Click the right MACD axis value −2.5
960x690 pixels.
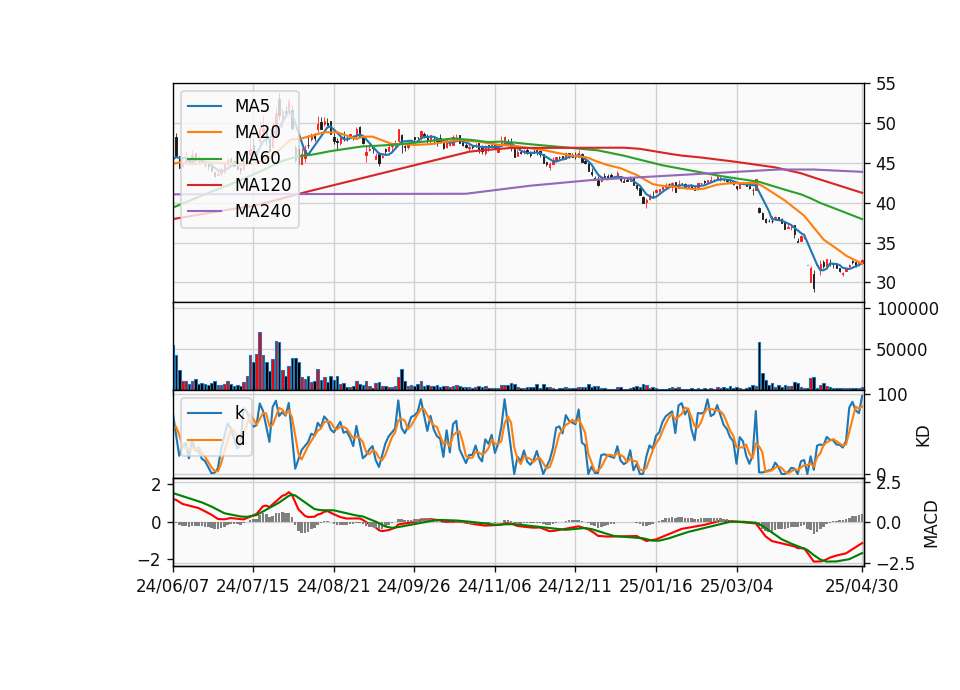[895, 563]
